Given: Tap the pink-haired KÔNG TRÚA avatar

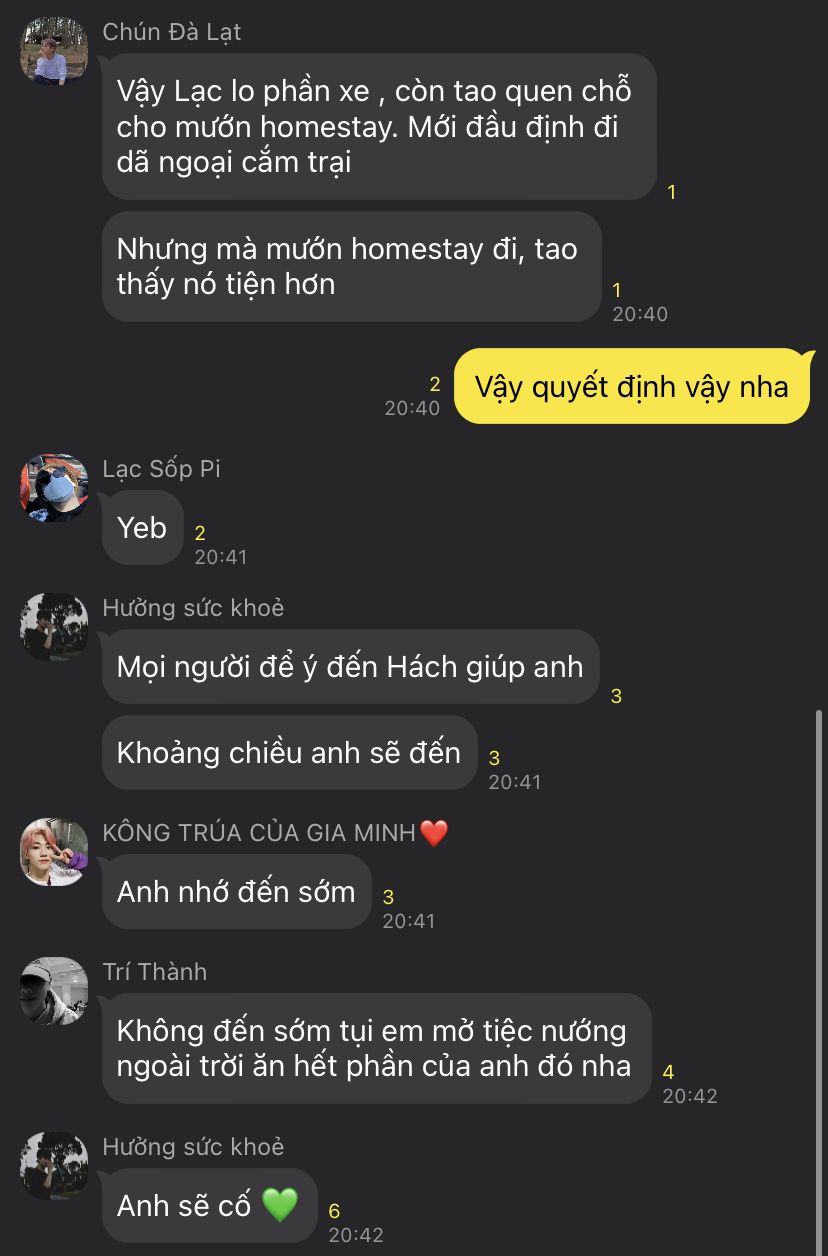Looking at the screenshot, I should point(54,852).
